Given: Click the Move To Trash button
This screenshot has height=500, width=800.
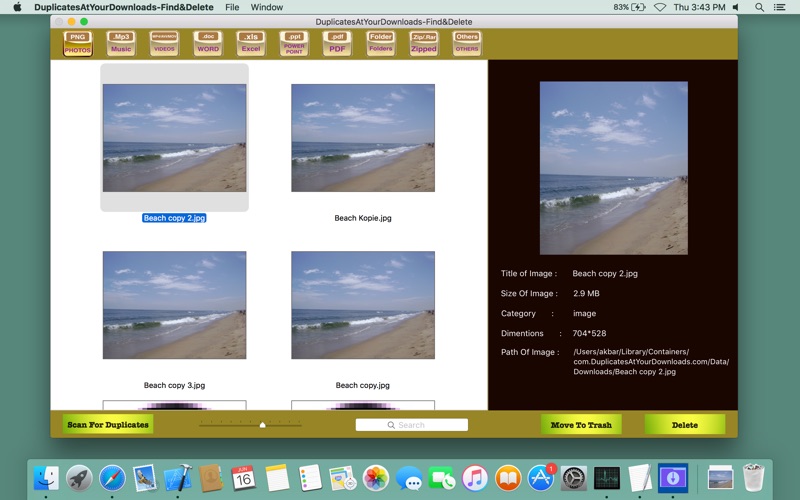Looking at the screenshot, I should (581, 424).
